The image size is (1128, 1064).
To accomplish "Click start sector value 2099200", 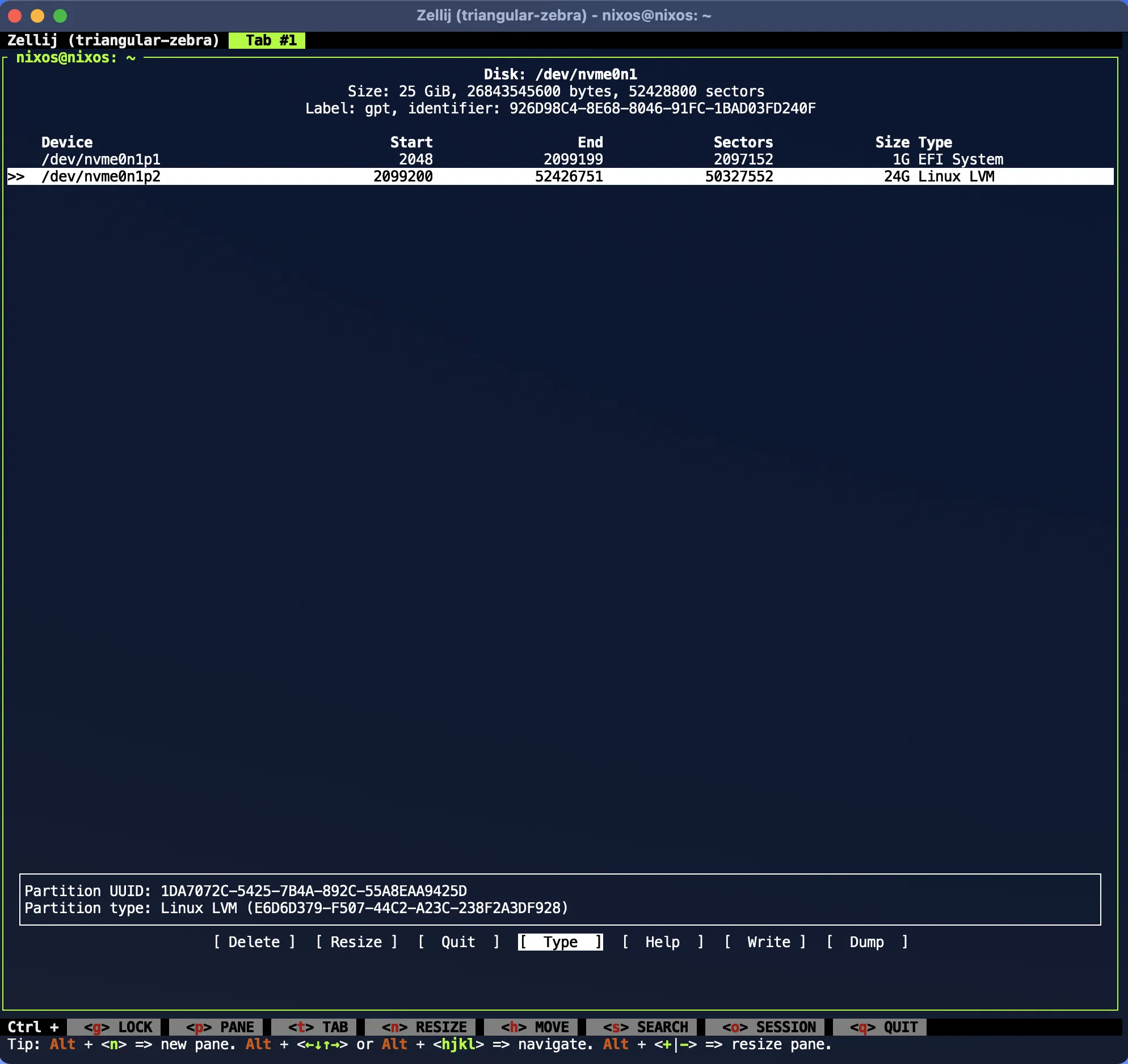I will pyautogui.click(x=403, y=176).
